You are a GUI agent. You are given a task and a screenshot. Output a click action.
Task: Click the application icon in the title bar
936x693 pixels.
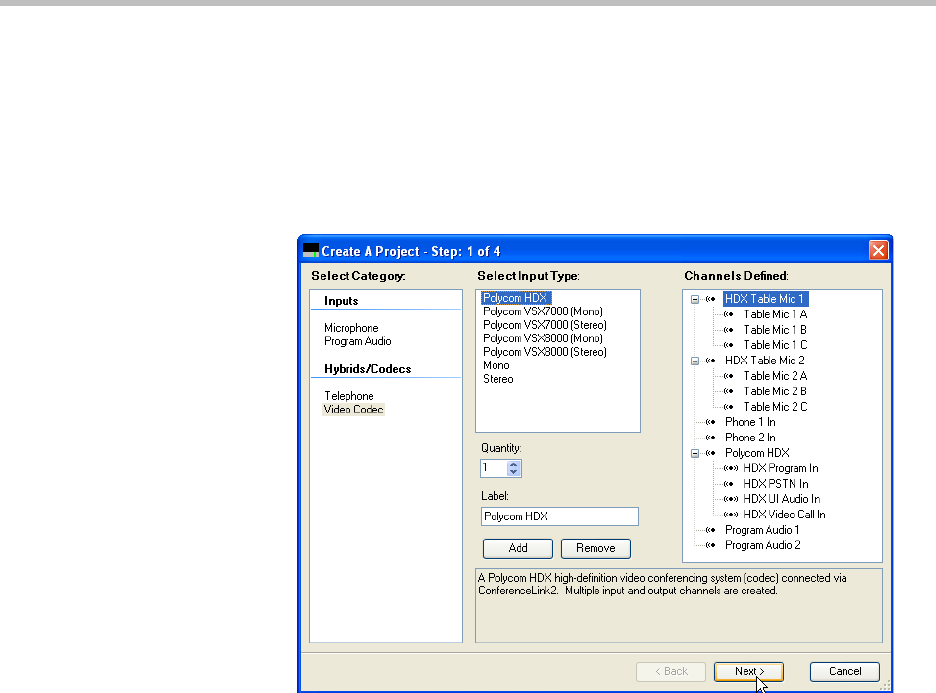coord(311,250)
